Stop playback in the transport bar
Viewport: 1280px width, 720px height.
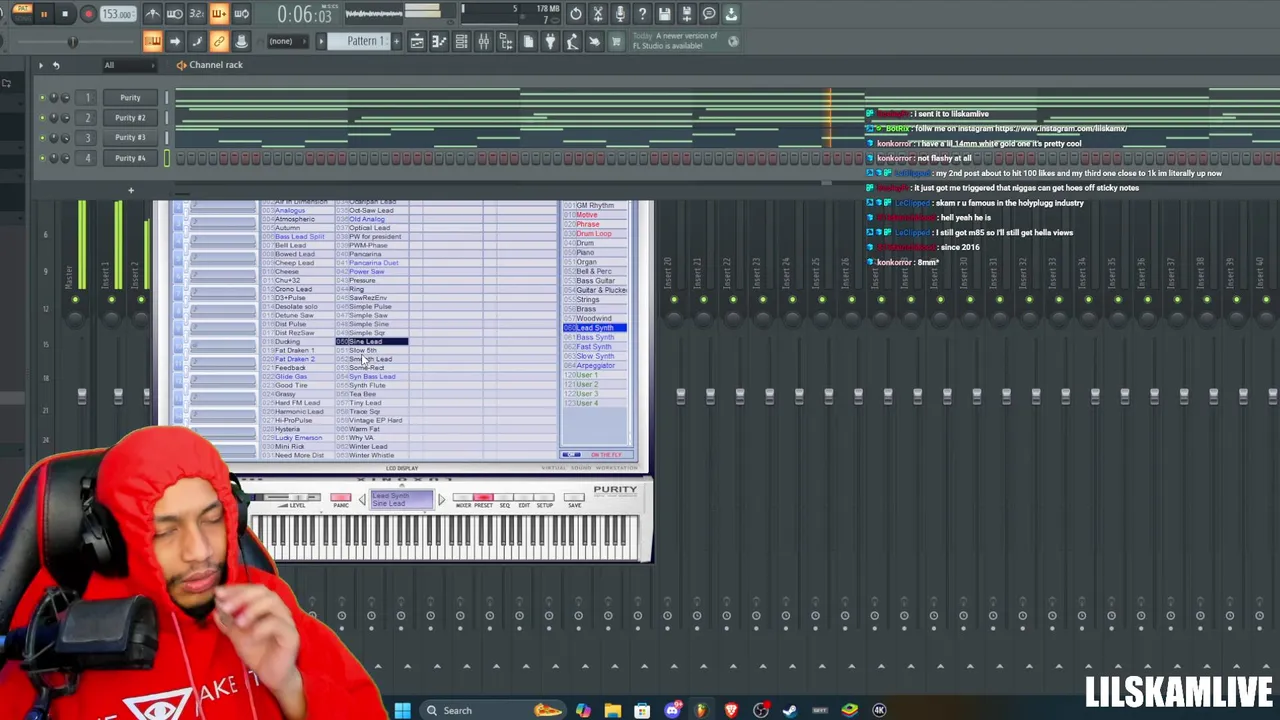(x=65, y=14)
